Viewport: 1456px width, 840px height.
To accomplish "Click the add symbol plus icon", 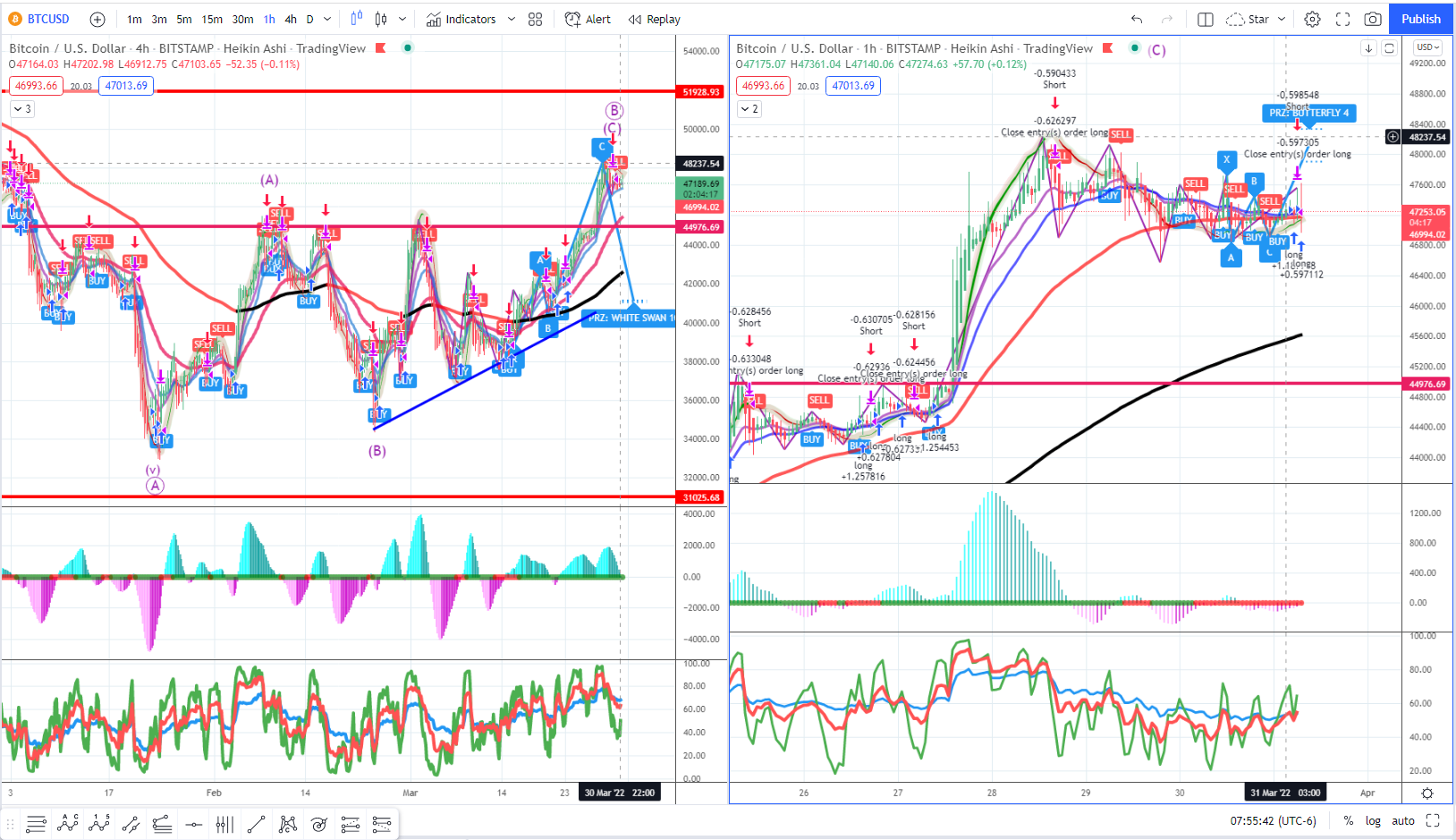I will coord(97,19).
